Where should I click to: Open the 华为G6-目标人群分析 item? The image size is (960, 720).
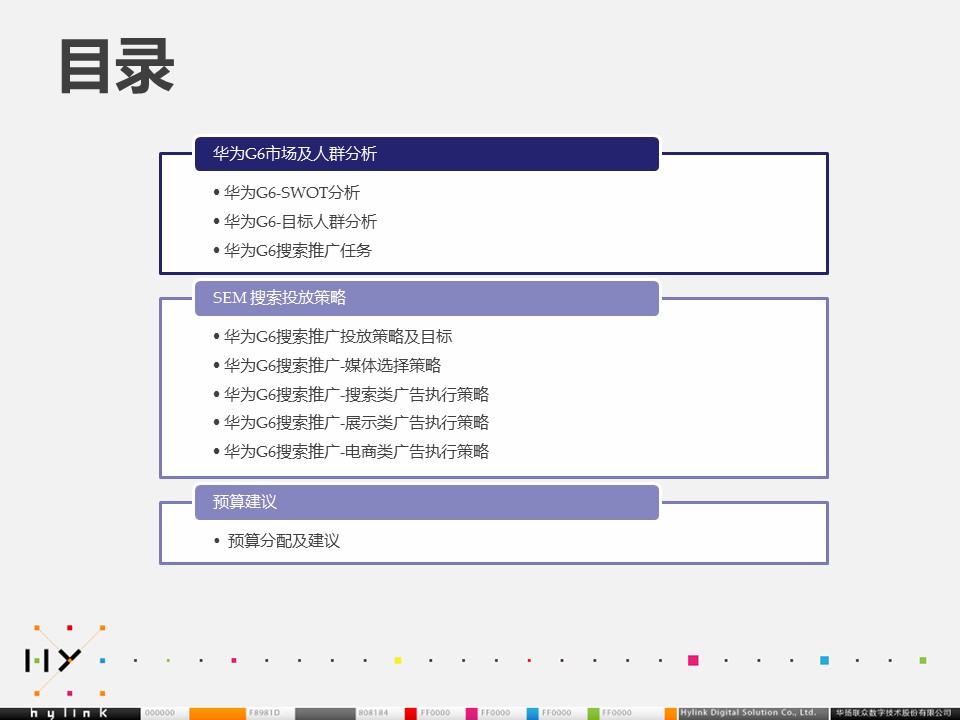tap(300, 222)
